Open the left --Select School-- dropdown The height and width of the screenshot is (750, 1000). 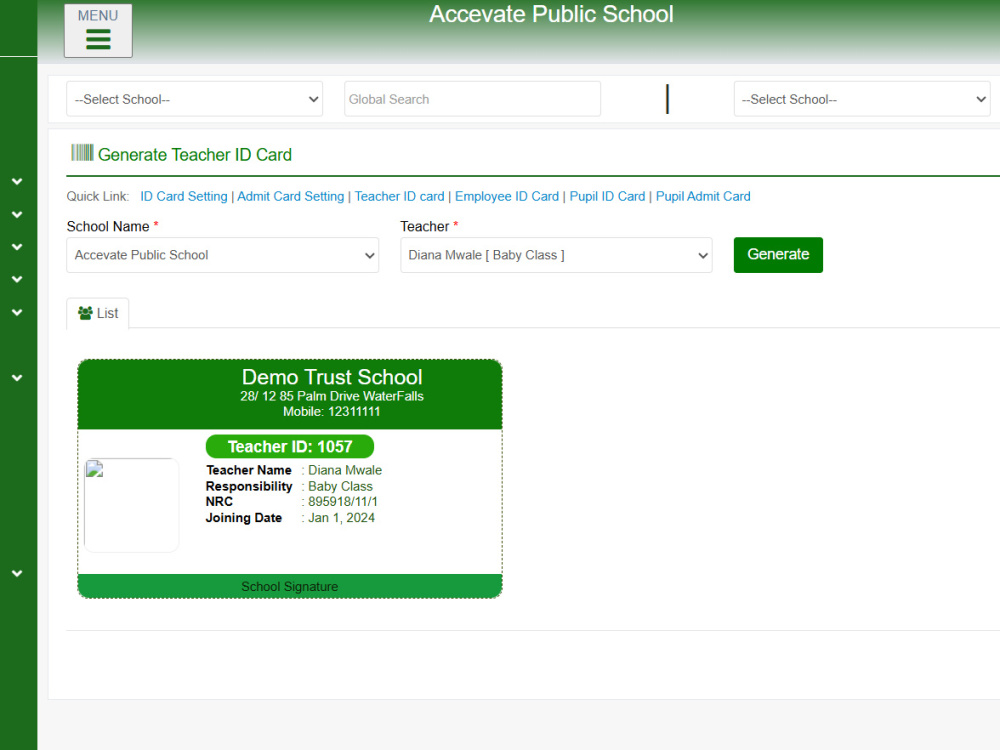tap(195, 99)
